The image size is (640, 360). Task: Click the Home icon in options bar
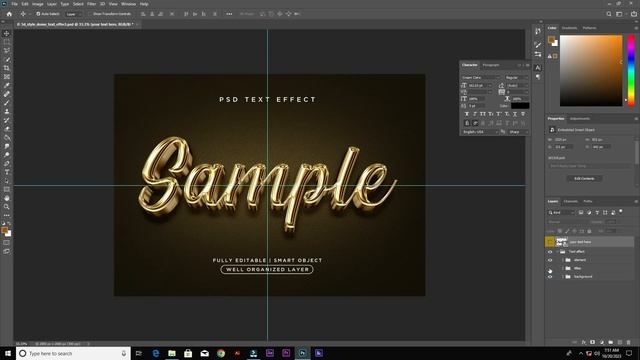click(x=9, y=14)
